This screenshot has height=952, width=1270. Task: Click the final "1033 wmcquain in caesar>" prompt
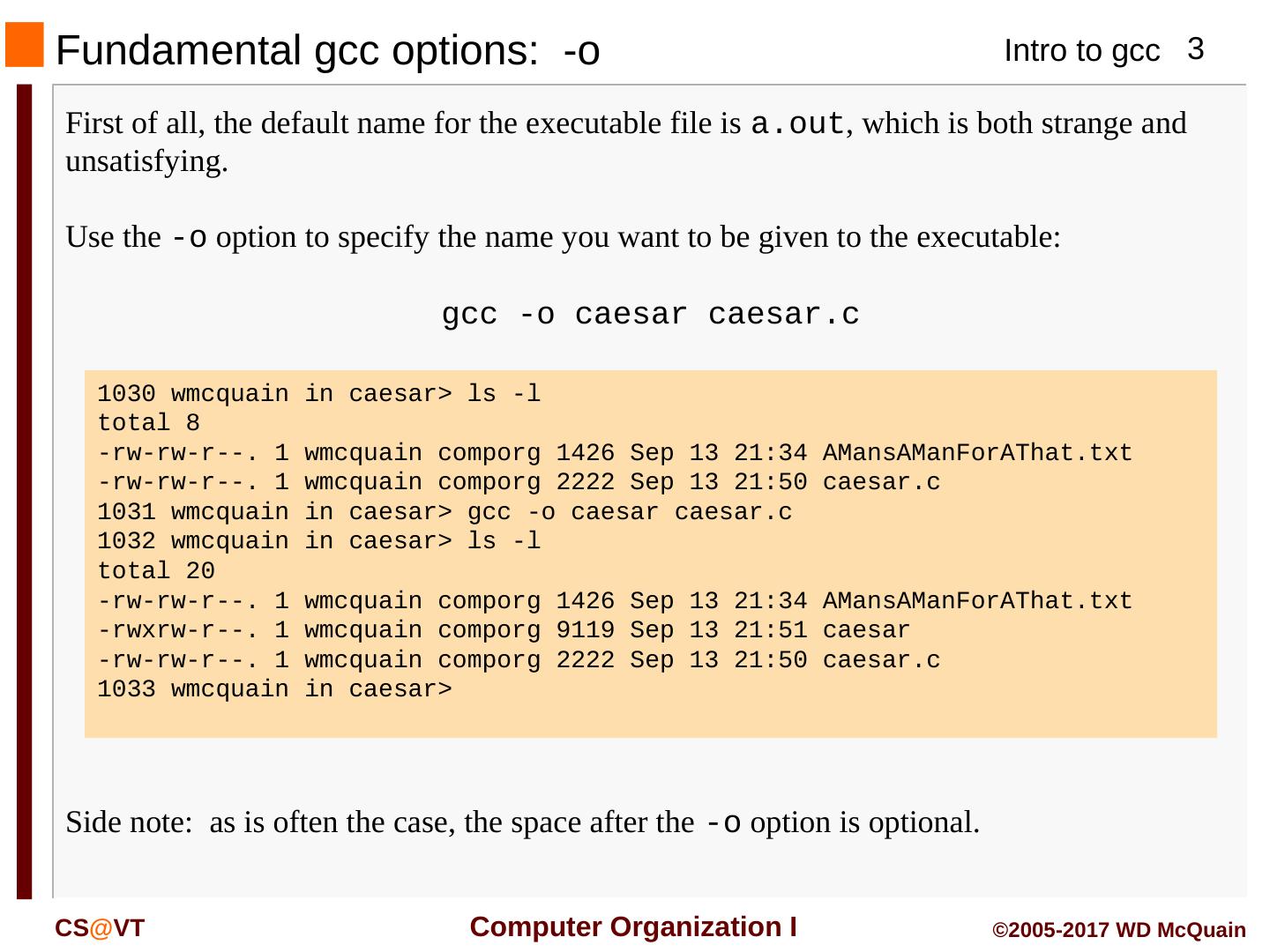tap(274, 689)
